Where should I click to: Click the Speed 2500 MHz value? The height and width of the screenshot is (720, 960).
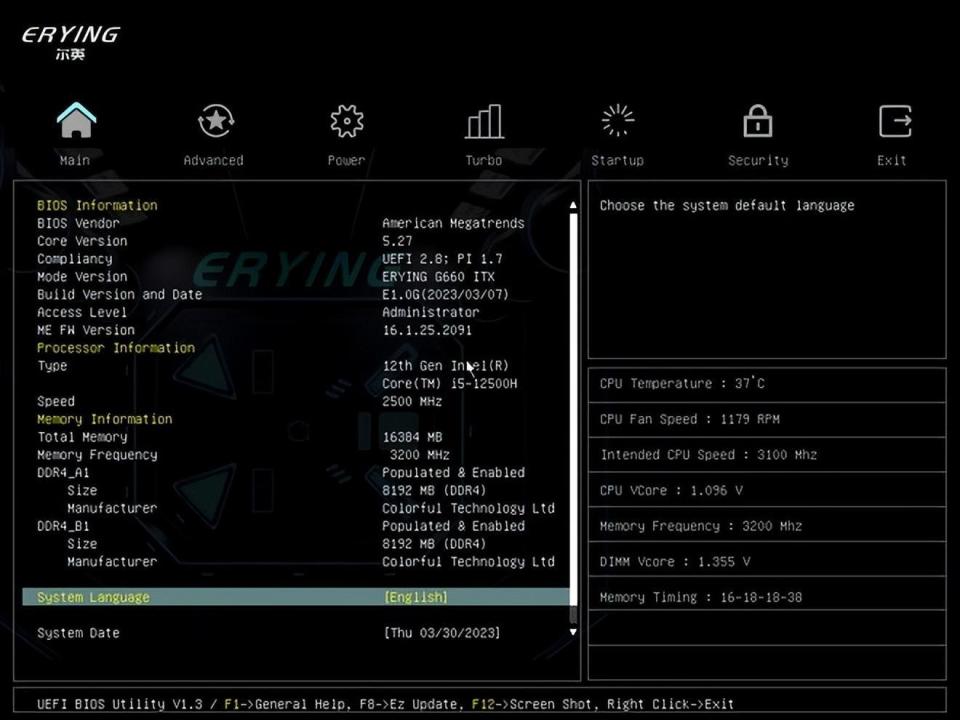[x=412, y=401]
